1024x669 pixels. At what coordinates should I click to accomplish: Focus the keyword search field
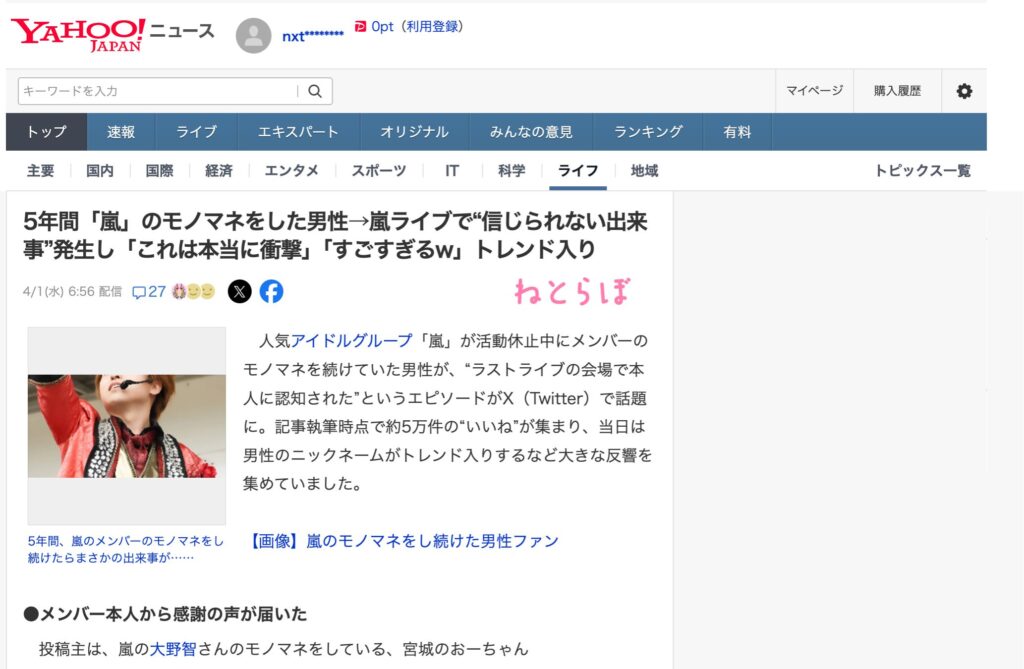(157, 91)
